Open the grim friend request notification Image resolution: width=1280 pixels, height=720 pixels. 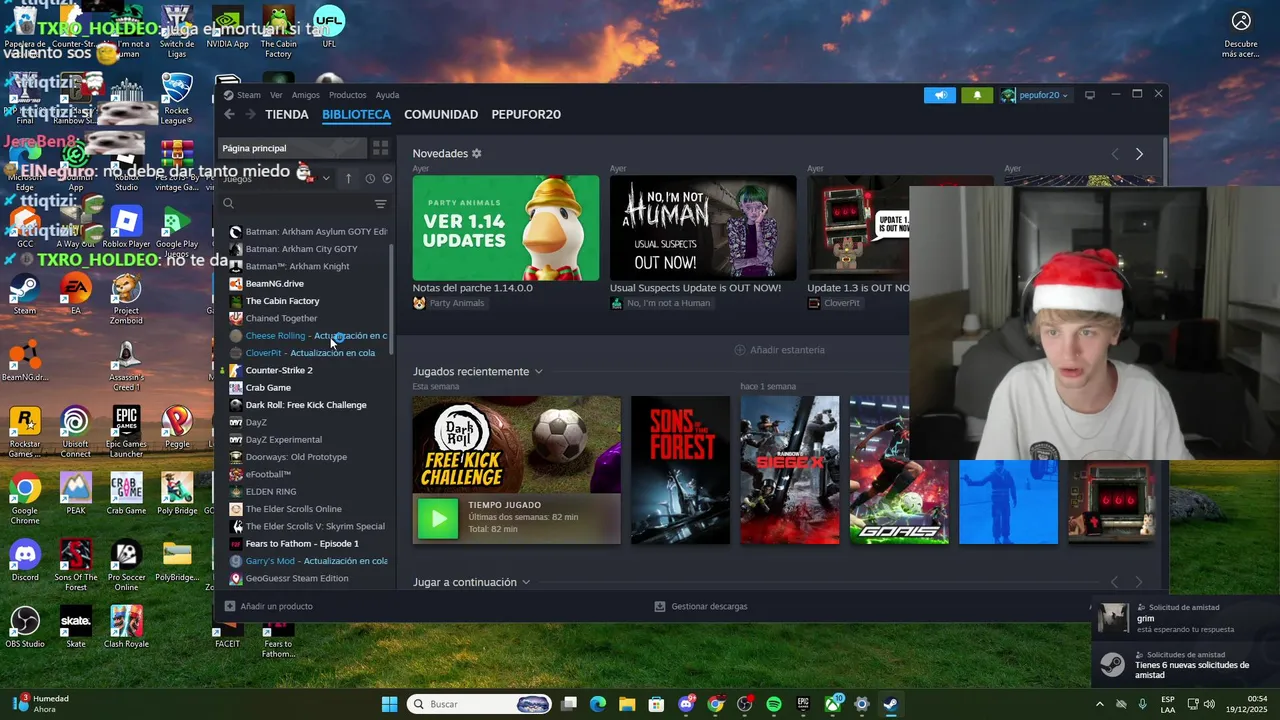point(1186,619)
